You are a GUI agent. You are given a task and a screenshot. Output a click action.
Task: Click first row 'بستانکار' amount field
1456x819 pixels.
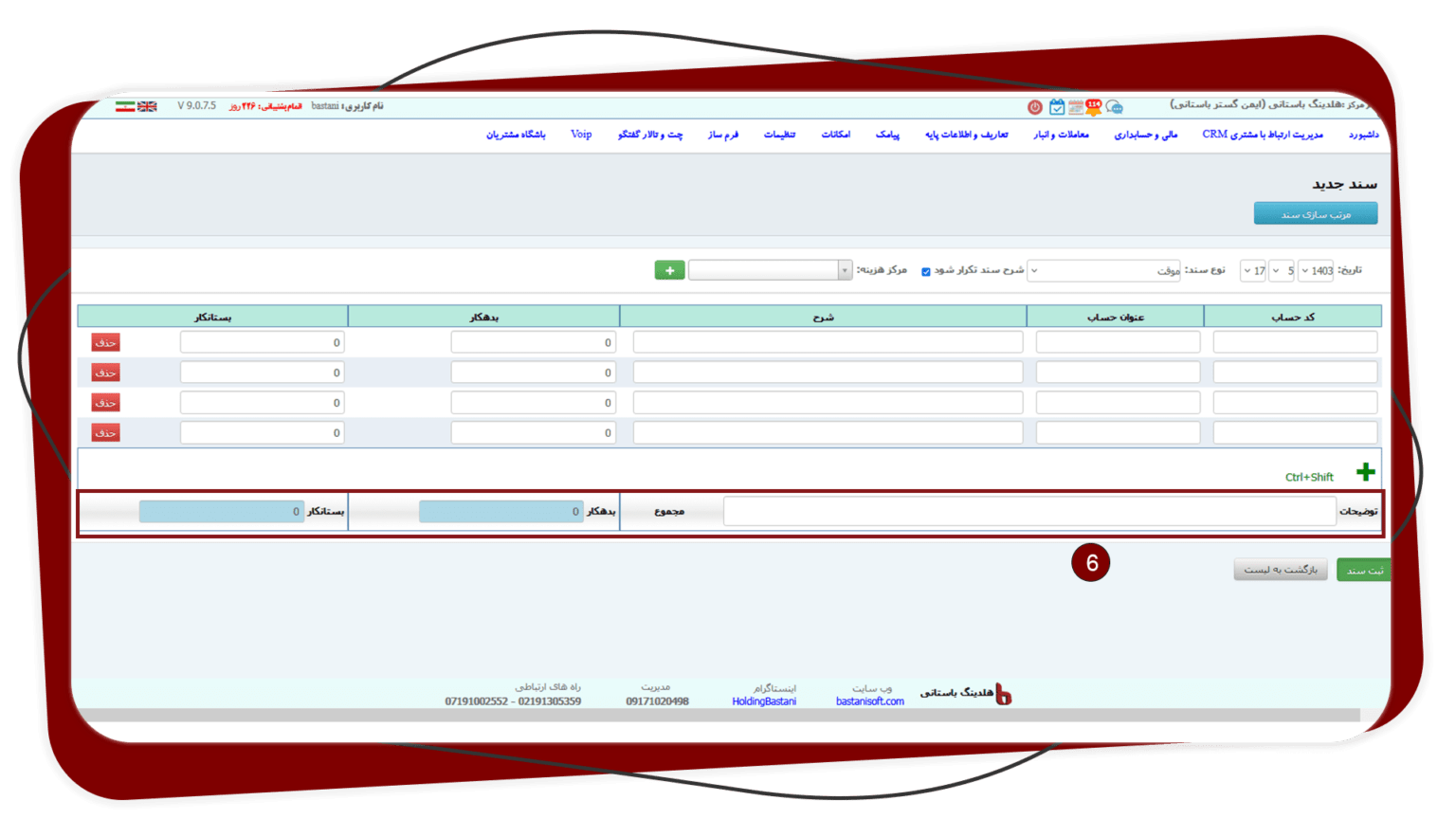(262, 342)
